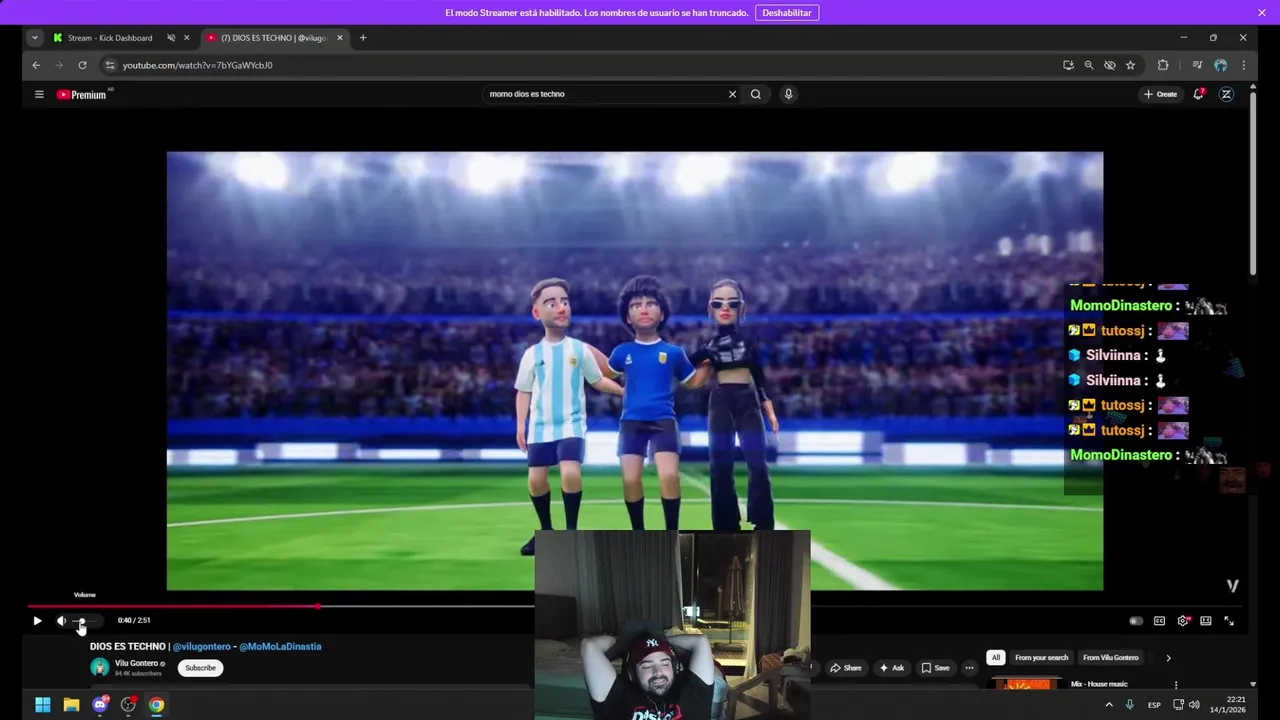Viewport: 1280px width, 720px height.
Task: Open a new browser tab
Action: pyautogui.click(x=363, y=38)
